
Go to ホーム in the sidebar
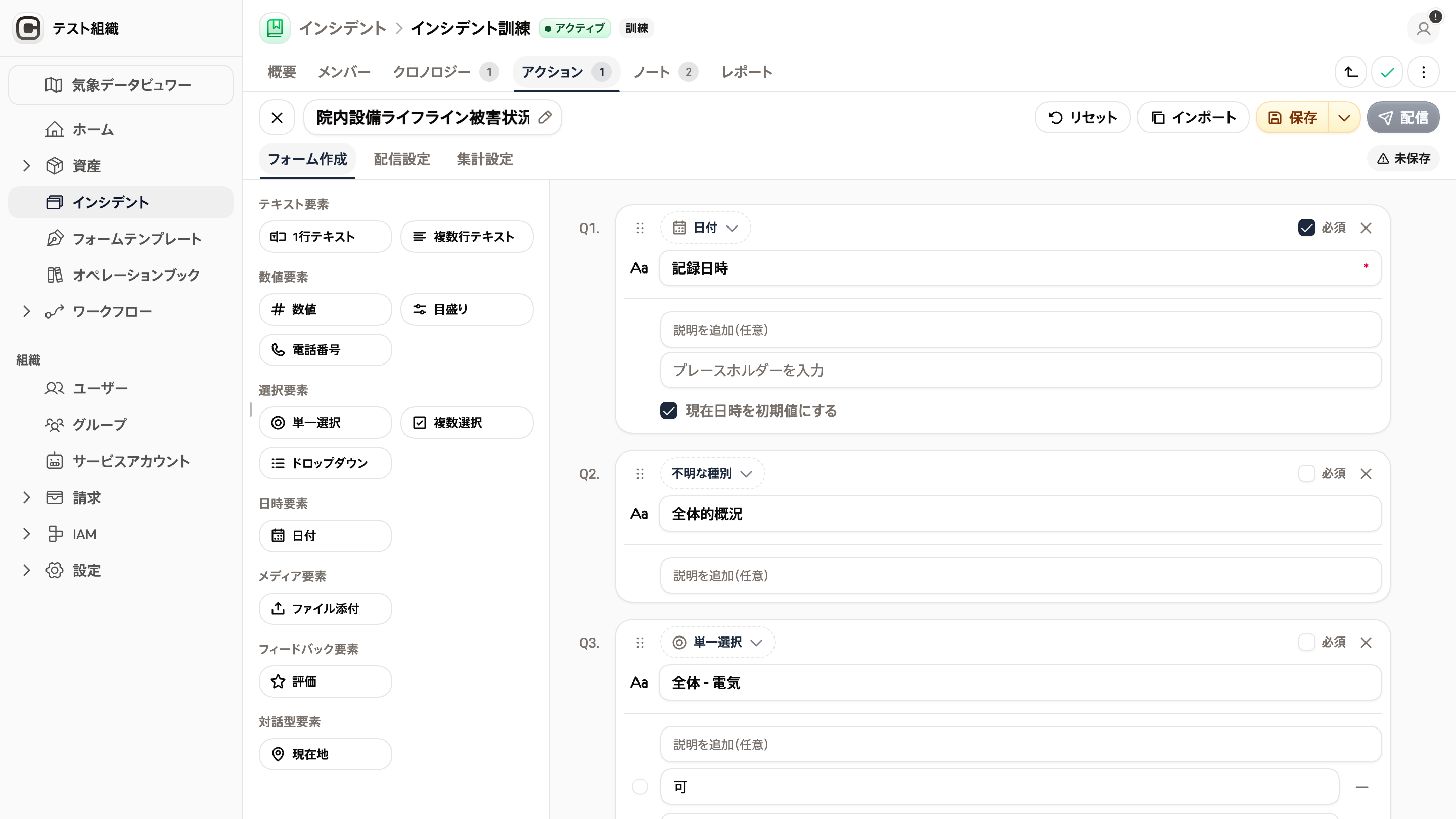click(121, 129)
